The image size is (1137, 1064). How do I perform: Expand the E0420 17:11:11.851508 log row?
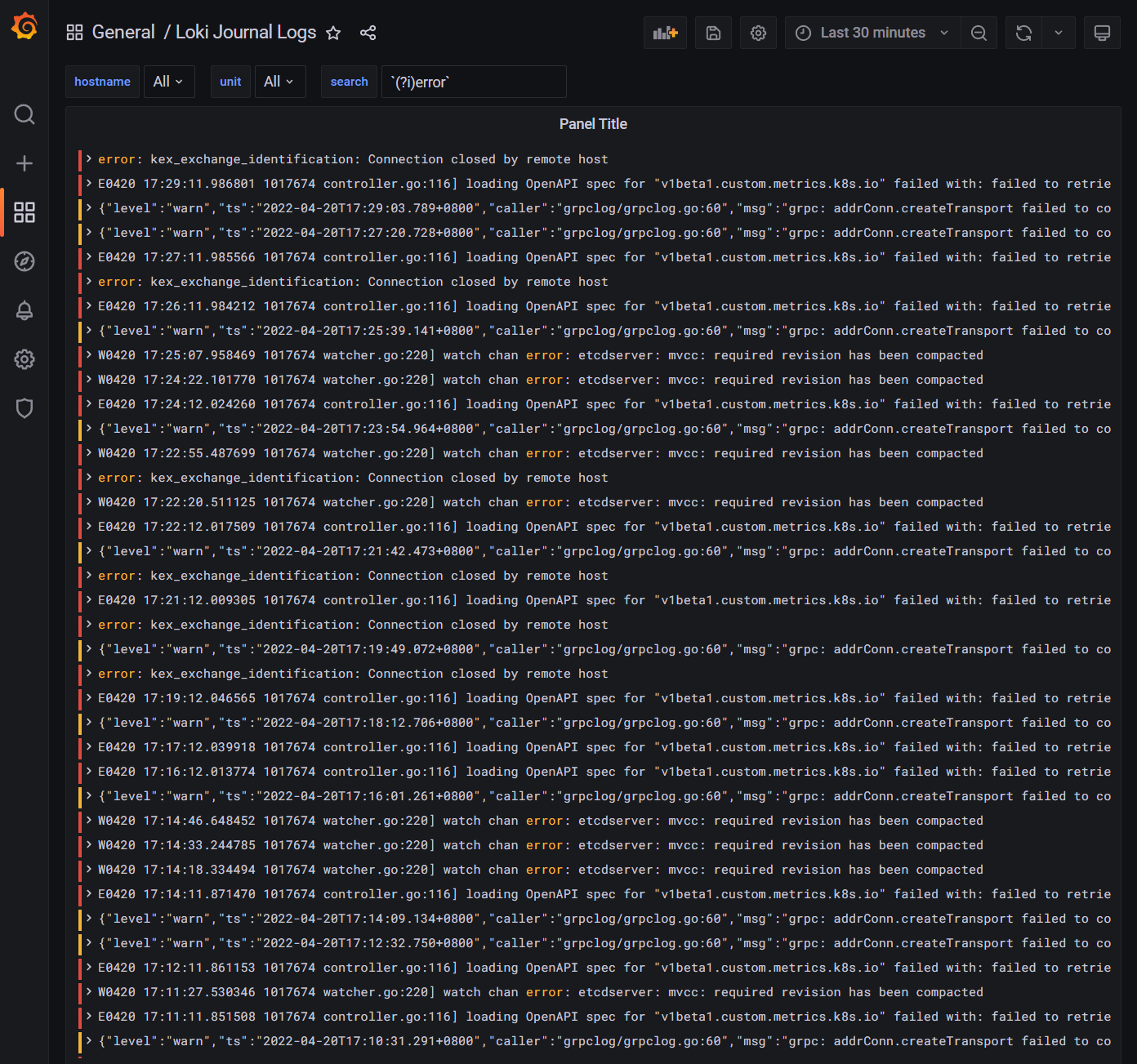click(x=89, y=1016)
